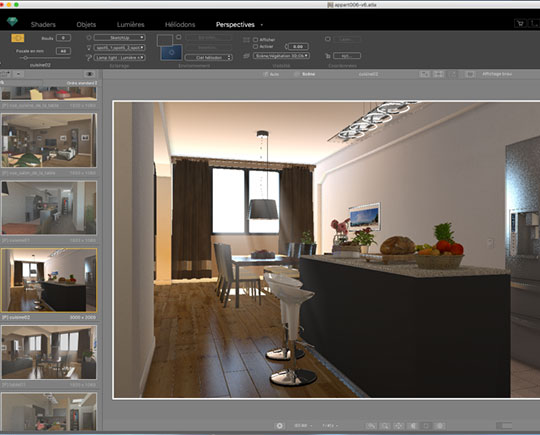Click the small icon beside the background field
This screenshot has height=435, width=540.
click(178, 37)
